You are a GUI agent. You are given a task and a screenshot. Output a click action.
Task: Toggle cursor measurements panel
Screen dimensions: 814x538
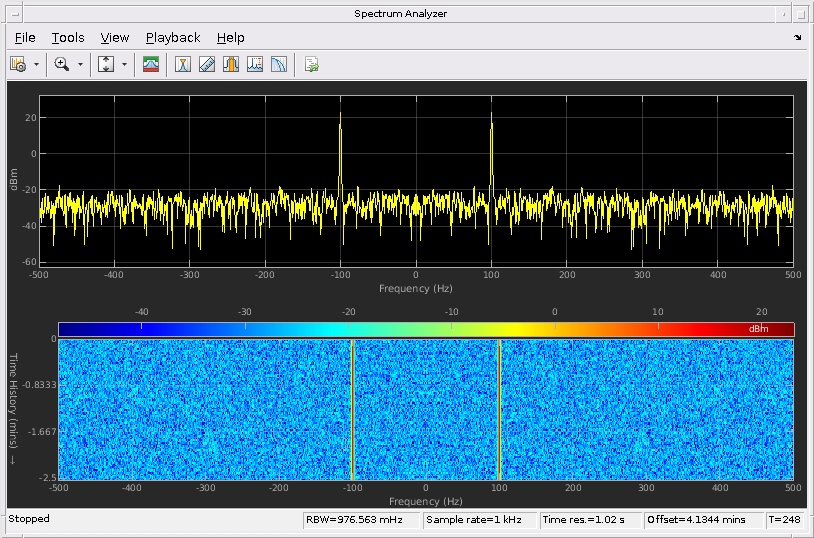coord(183,64)
